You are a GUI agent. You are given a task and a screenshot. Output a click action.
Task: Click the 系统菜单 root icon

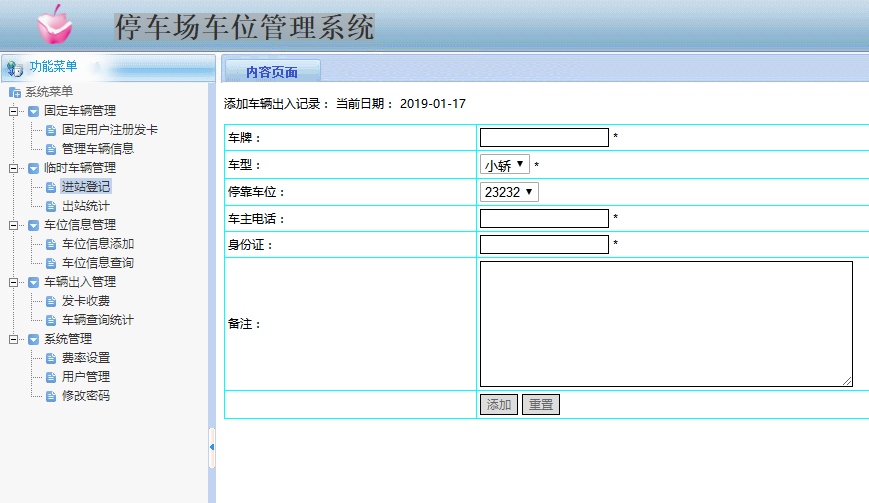click(x=15, y=92)
